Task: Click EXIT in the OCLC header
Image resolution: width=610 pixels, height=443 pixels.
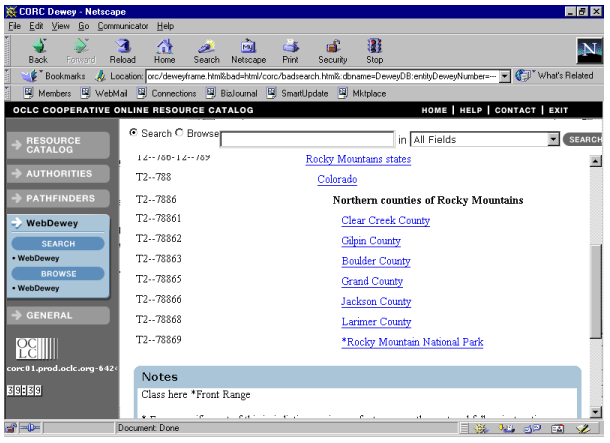Action: coord(558,110)
